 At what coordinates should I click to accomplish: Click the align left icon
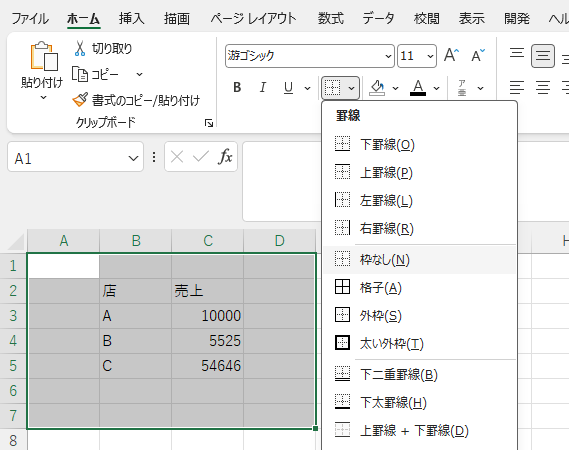517,88
